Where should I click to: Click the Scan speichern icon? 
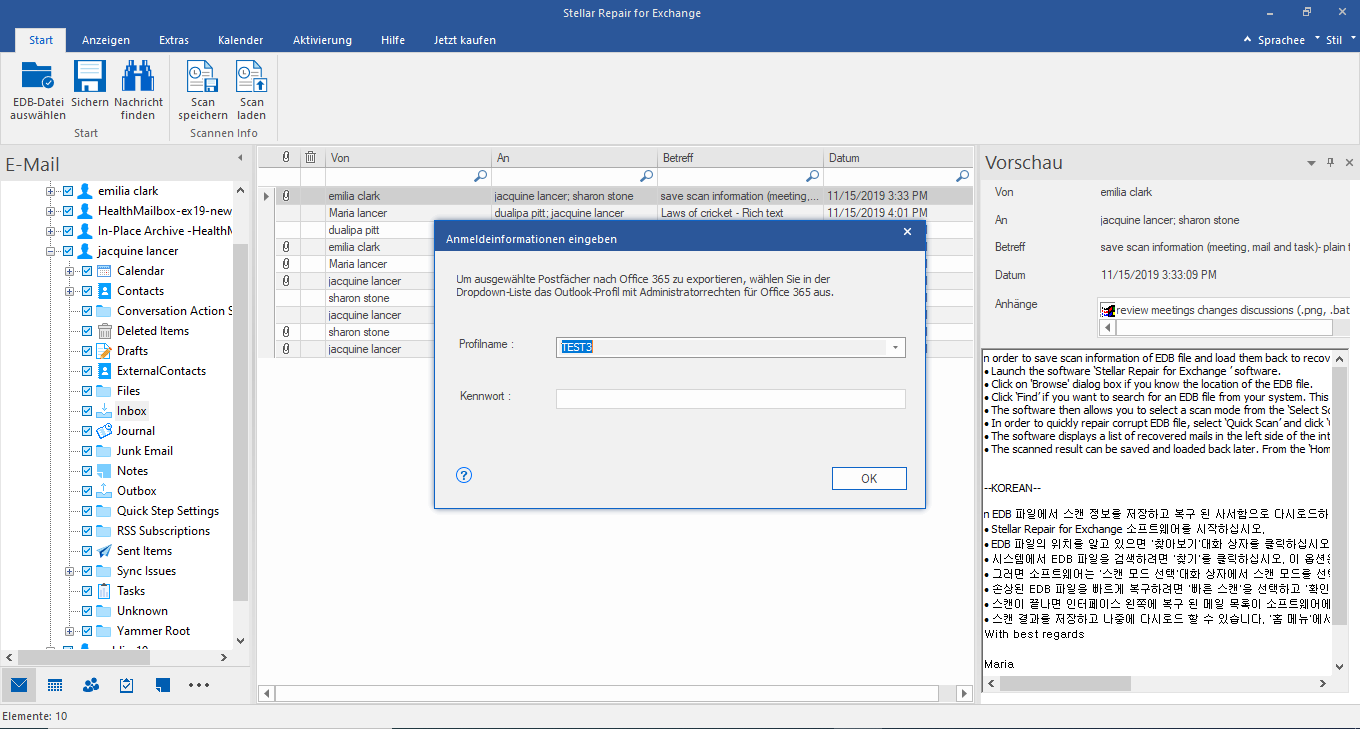pyautogui.click(x=203, y=78)
